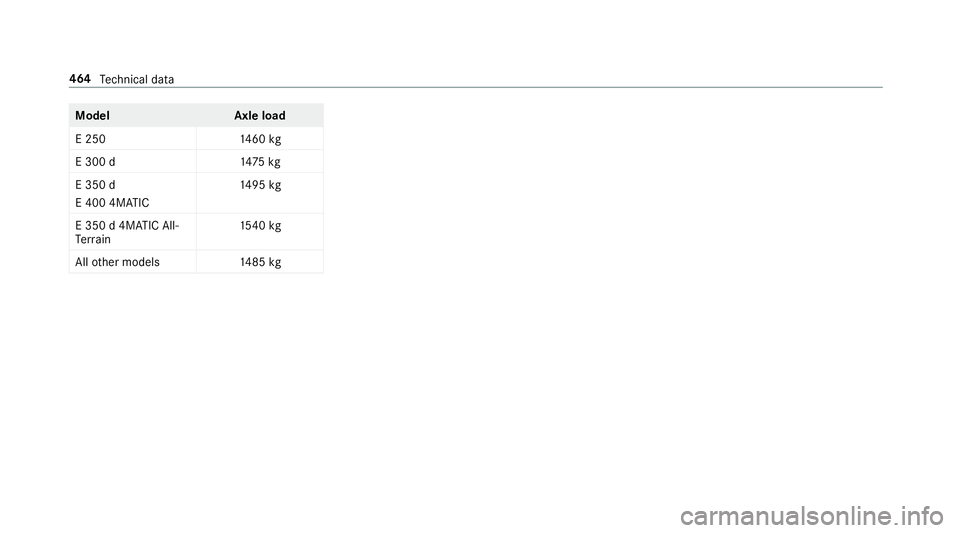Click the 1475 kg value
The image size is (960, 533).
260,162
